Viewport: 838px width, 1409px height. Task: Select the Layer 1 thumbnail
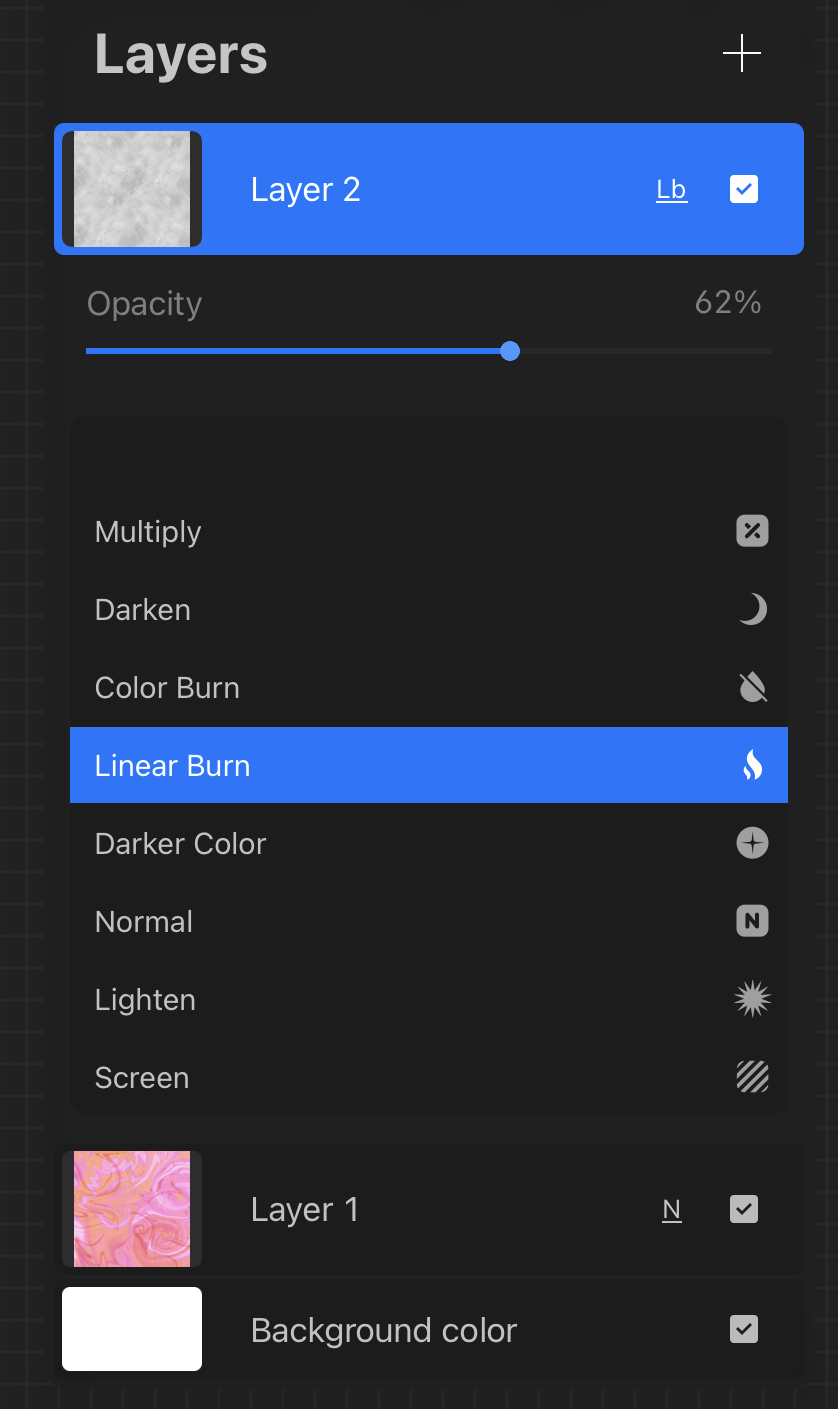click(x=132, y=1209)
